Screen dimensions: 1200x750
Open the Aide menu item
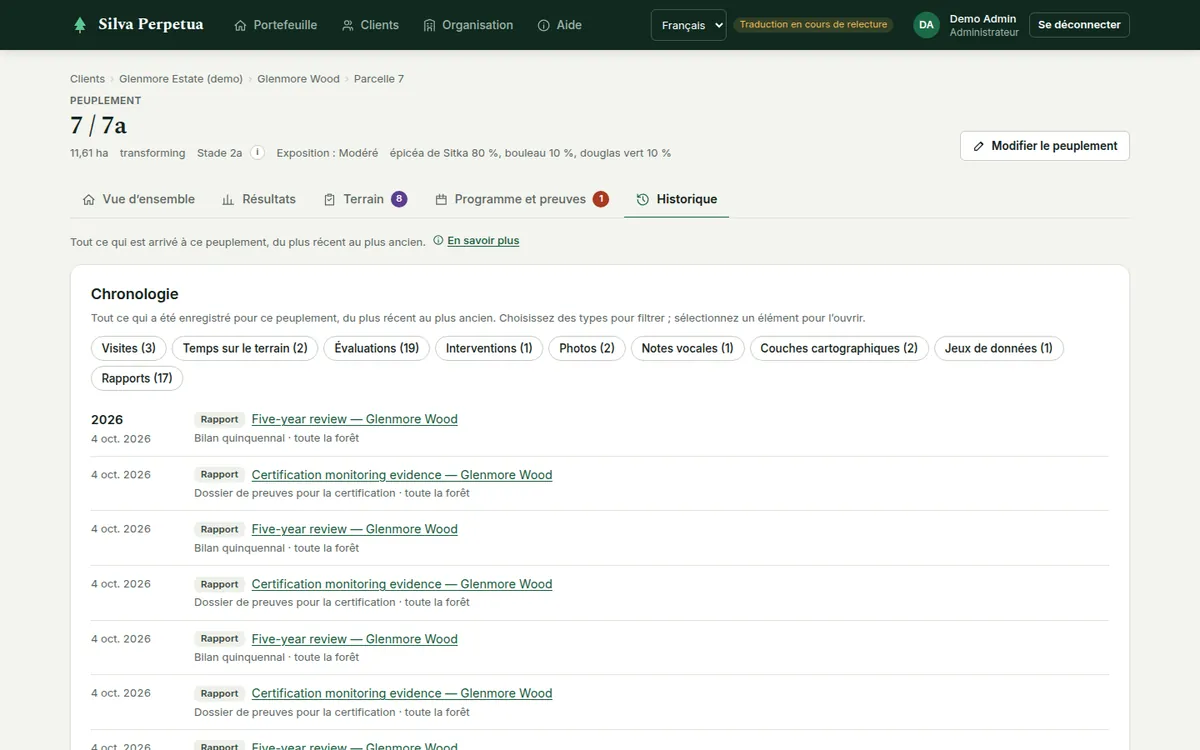tap(559, 25)
